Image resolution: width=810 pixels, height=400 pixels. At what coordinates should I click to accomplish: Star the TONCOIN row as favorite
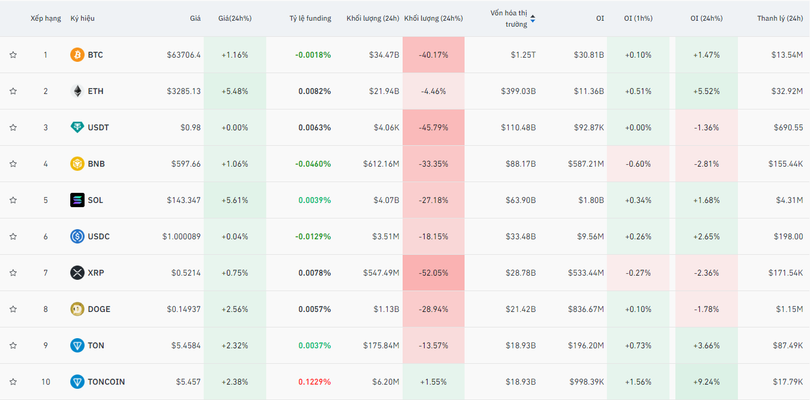[13, 382]
